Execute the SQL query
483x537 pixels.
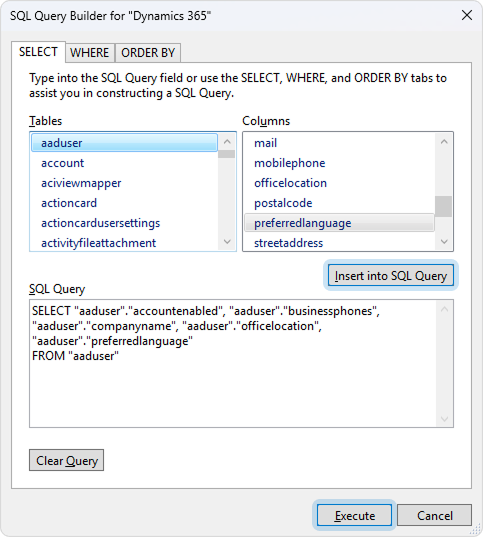point(354,515)
